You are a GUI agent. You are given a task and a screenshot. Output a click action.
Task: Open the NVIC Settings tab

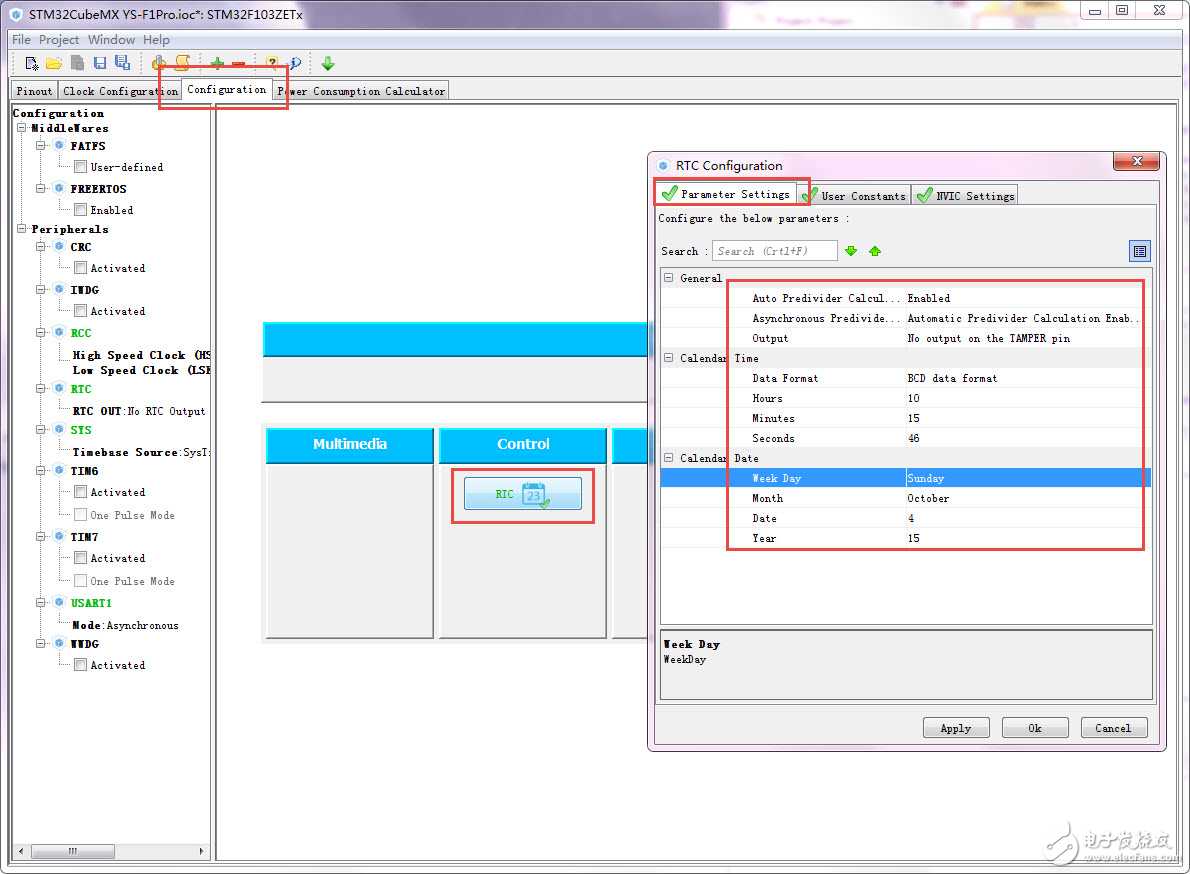click(x=965, y=196)
